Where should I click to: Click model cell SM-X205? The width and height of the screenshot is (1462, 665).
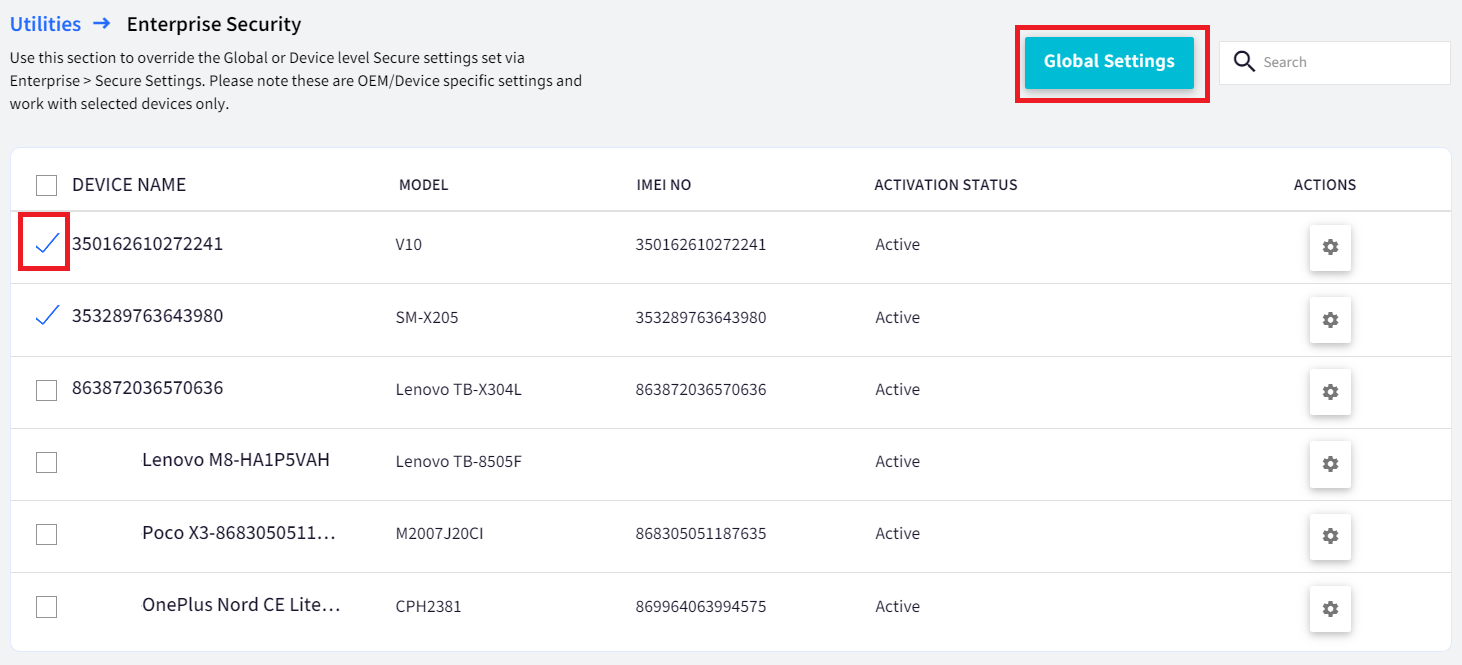(427, 318)
